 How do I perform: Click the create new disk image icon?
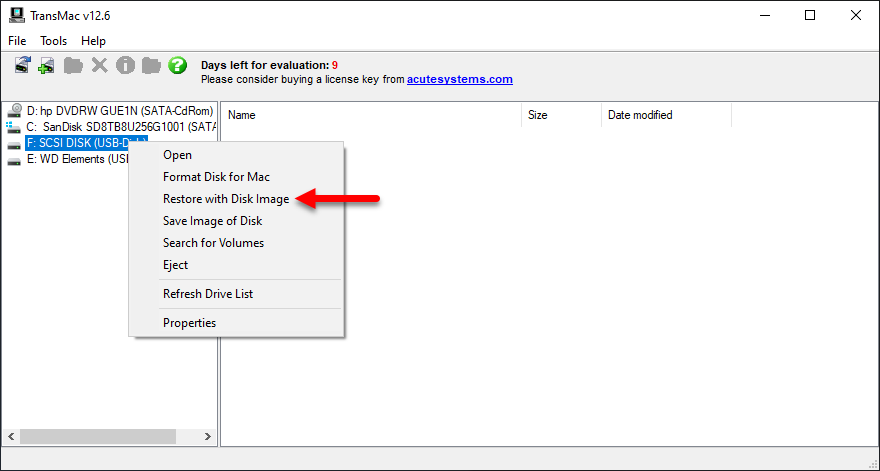[47, 66]
